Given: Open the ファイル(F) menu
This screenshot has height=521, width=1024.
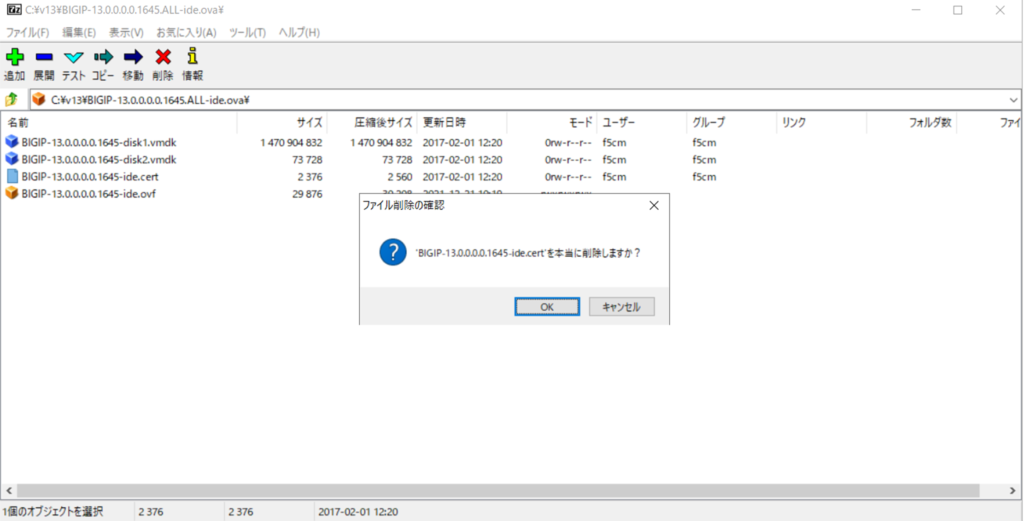Looking at the screenshot, I should pos(27,32).
